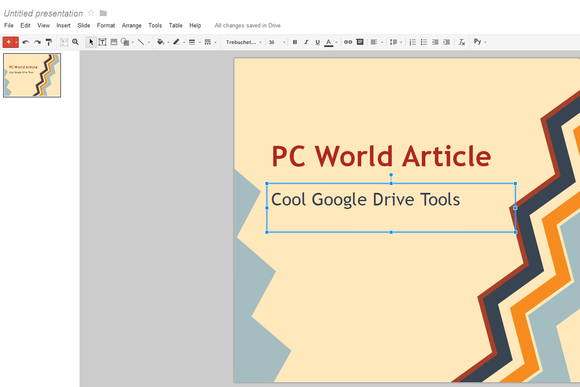Select the line tool

click(141, 42)
